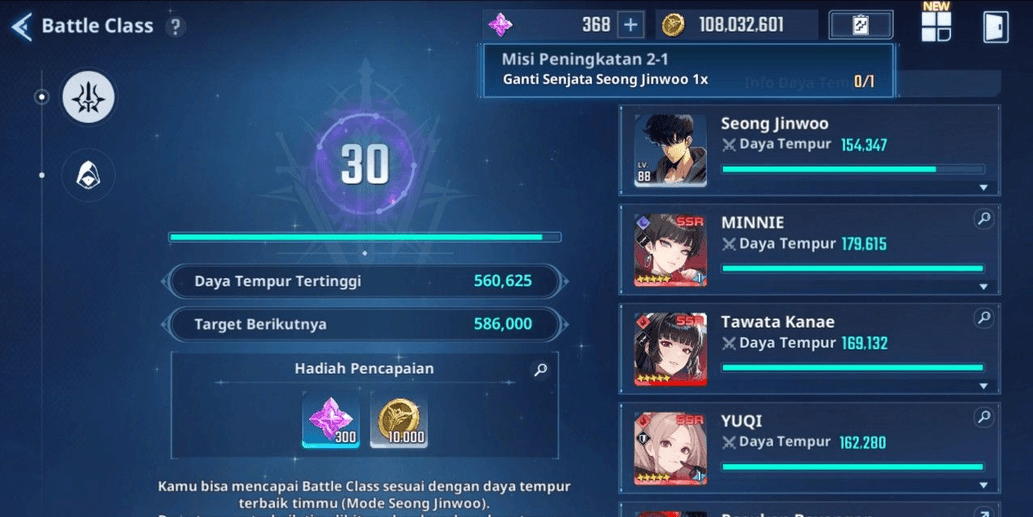Go back using the Battle Class arrow

22,27
